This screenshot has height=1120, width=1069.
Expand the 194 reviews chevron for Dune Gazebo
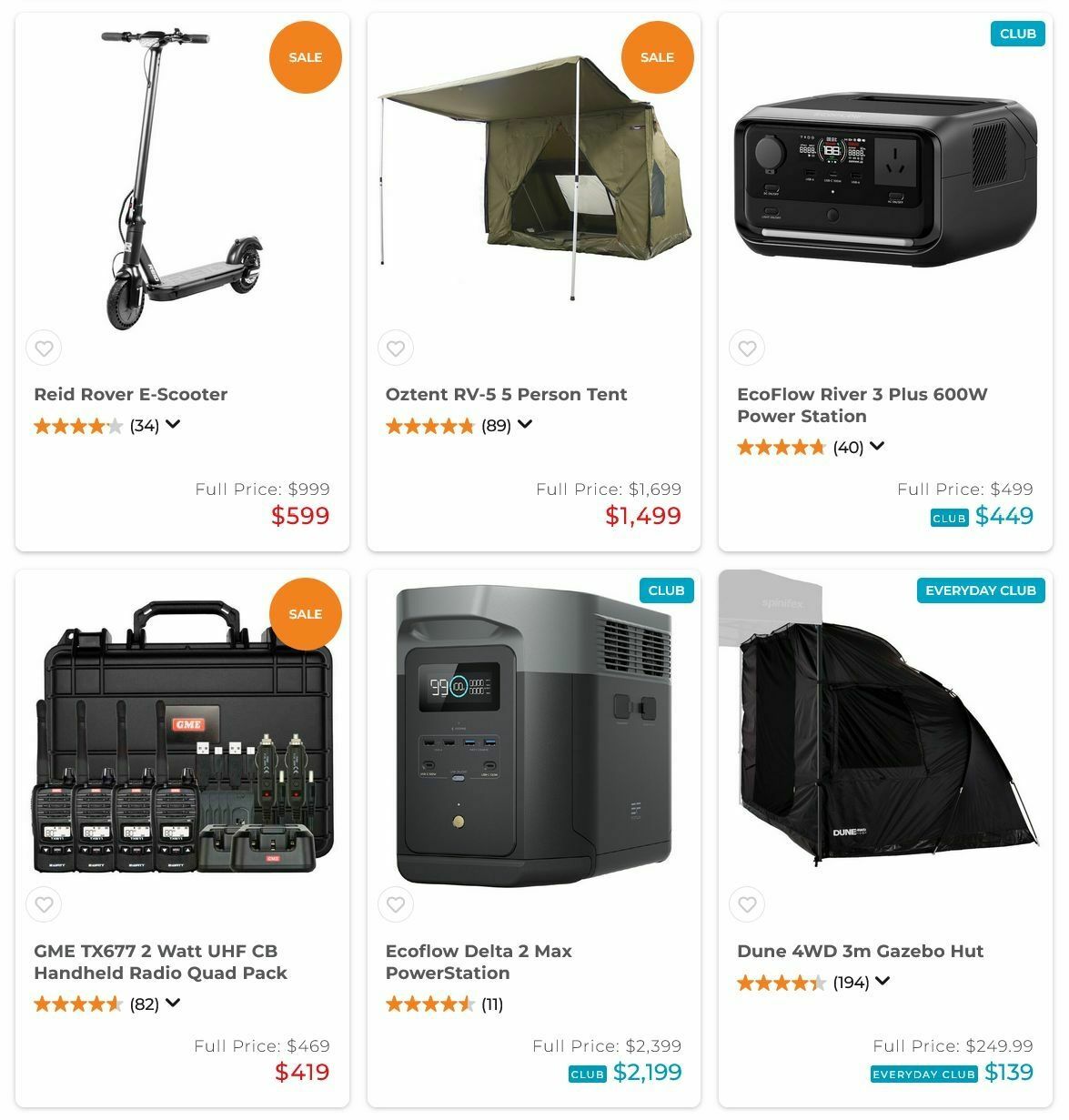[x=882, y=982]
